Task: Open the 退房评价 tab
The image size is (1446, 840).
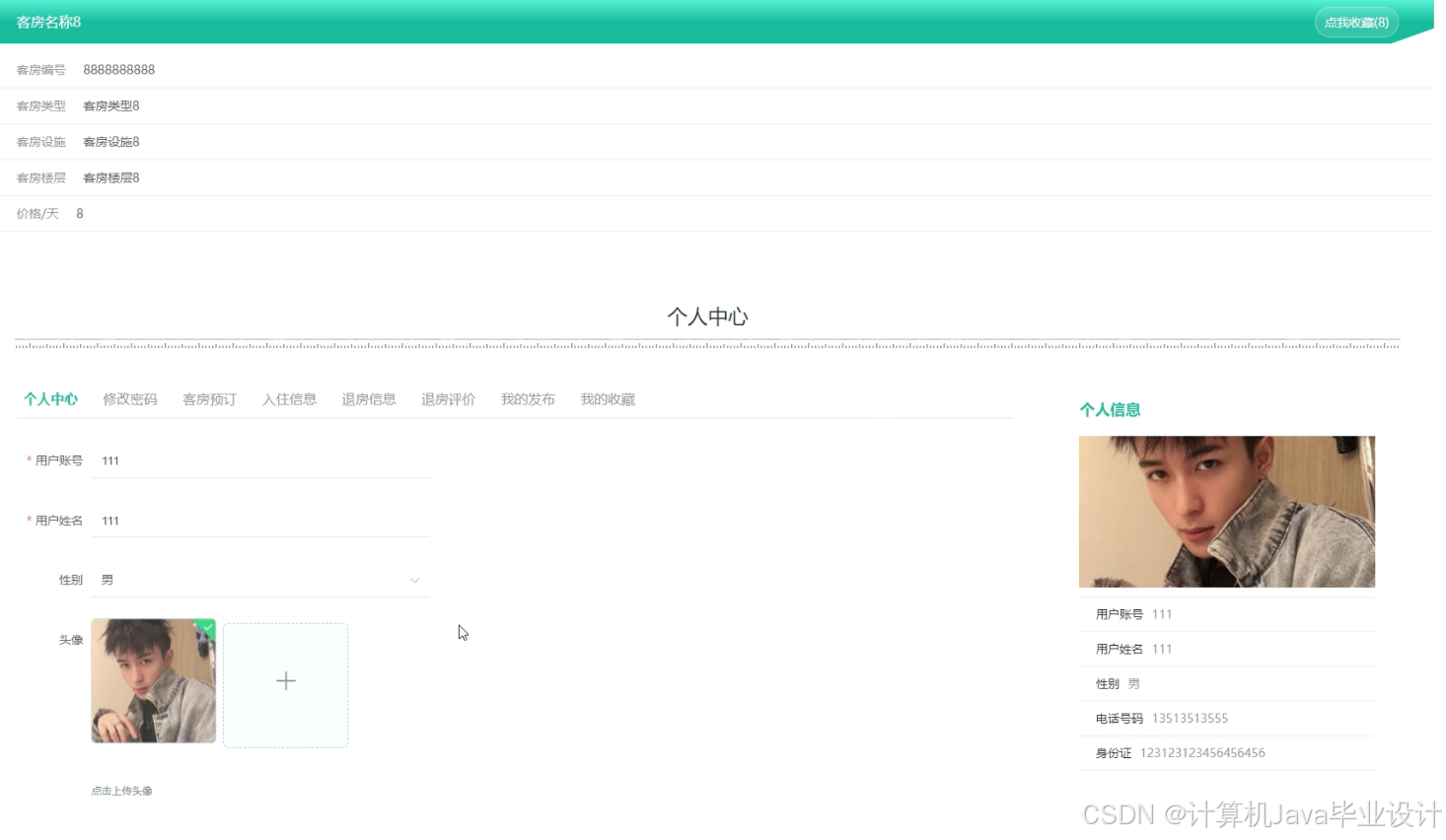Action: [448, 398]
